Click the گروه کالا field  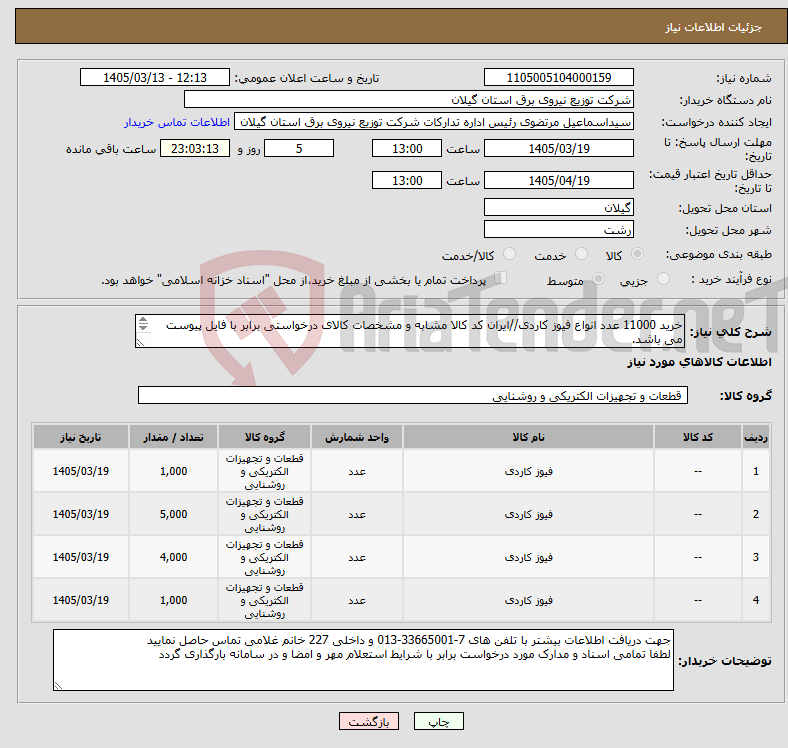[x=413, y=395]
